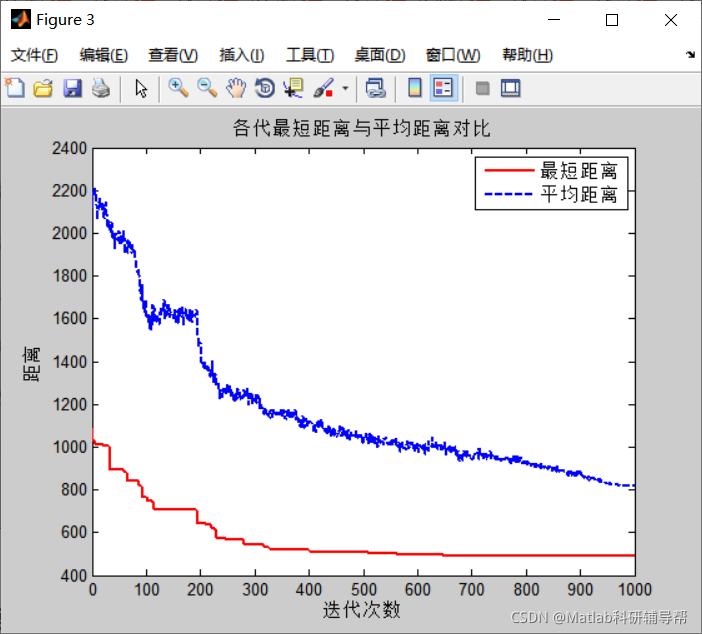Open the brush color dropdown arrow
The image size is (702, 634).
pyautogui.click(x=345, y=88)
